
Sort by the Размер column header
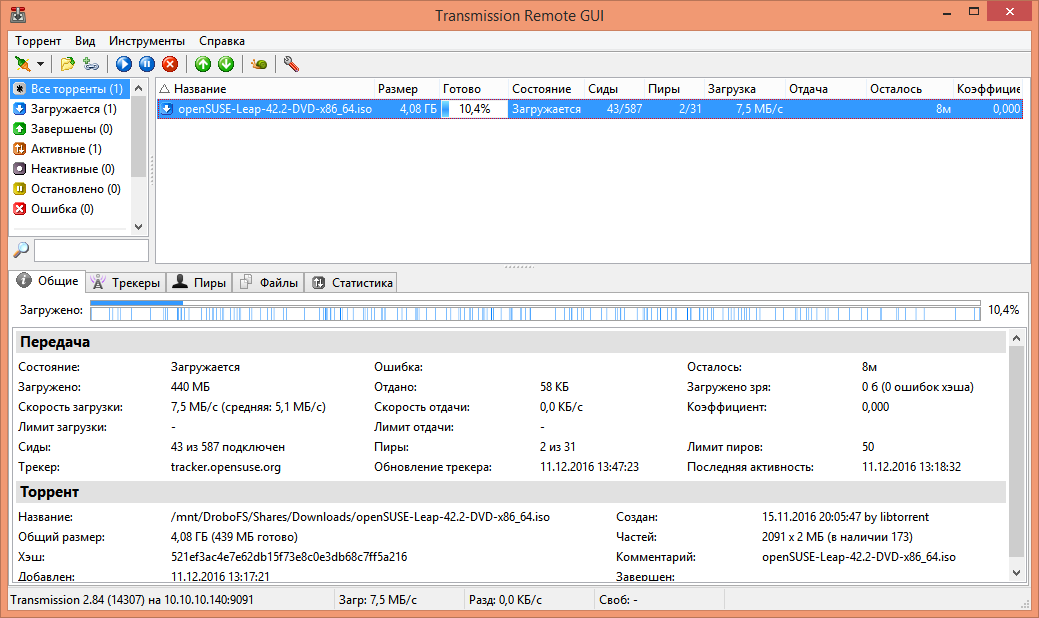(406, 89)
